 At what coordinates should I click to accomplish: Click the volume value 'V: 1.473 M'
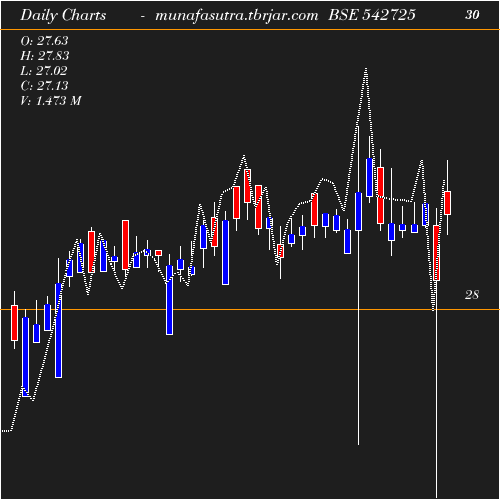point(51,101)
